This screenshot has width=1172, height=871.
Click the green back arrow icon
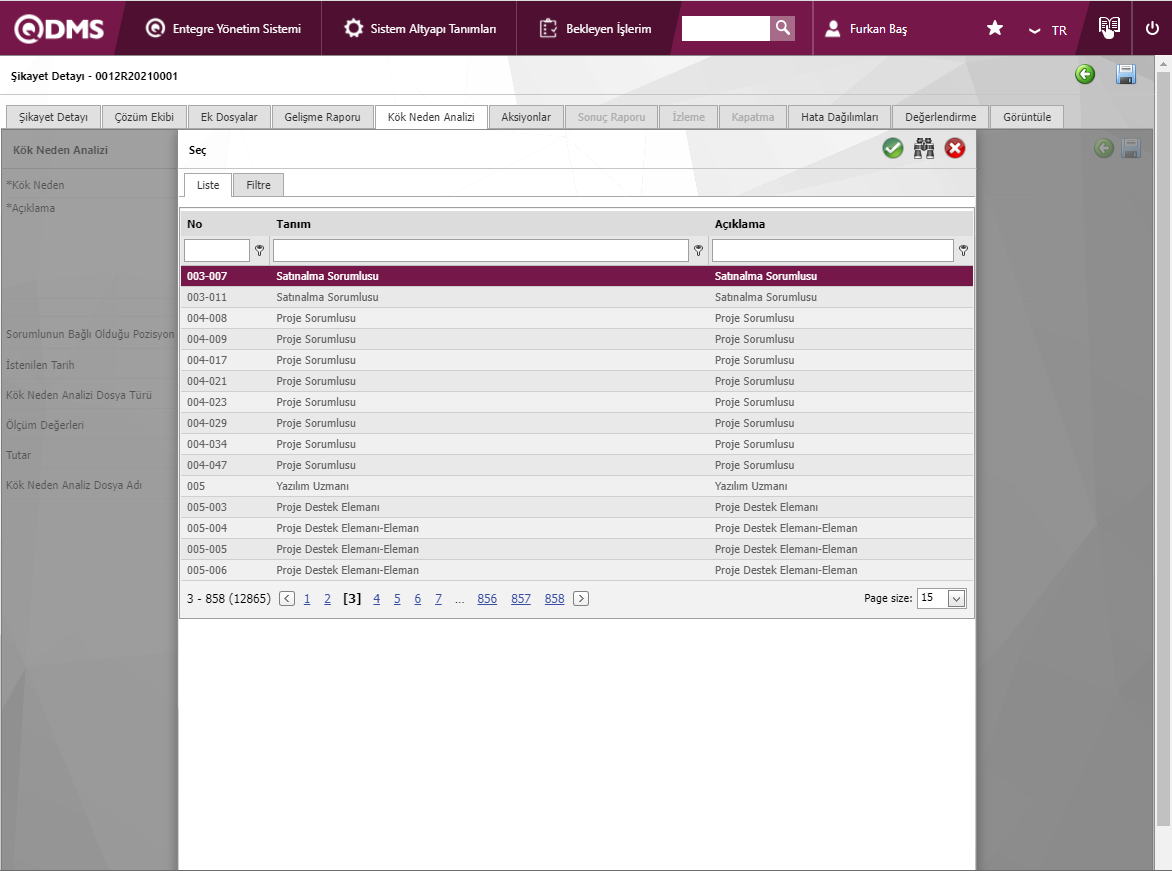pos(1085,75)
